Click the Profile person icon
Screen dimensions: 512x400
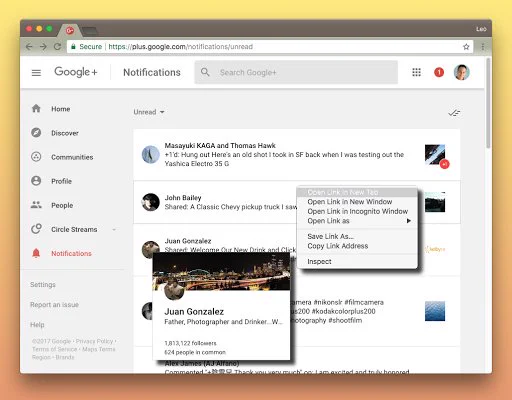point(36,181)
